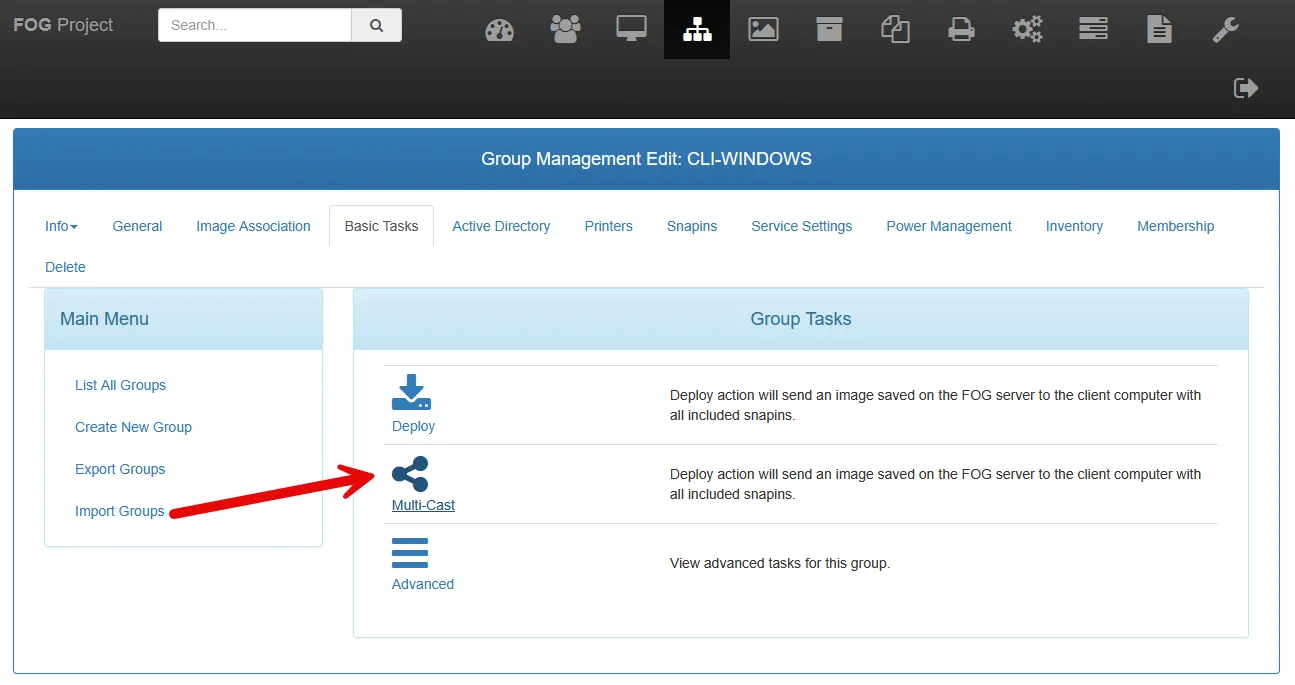Open the Dashboard gauge icon

[499, 30]
